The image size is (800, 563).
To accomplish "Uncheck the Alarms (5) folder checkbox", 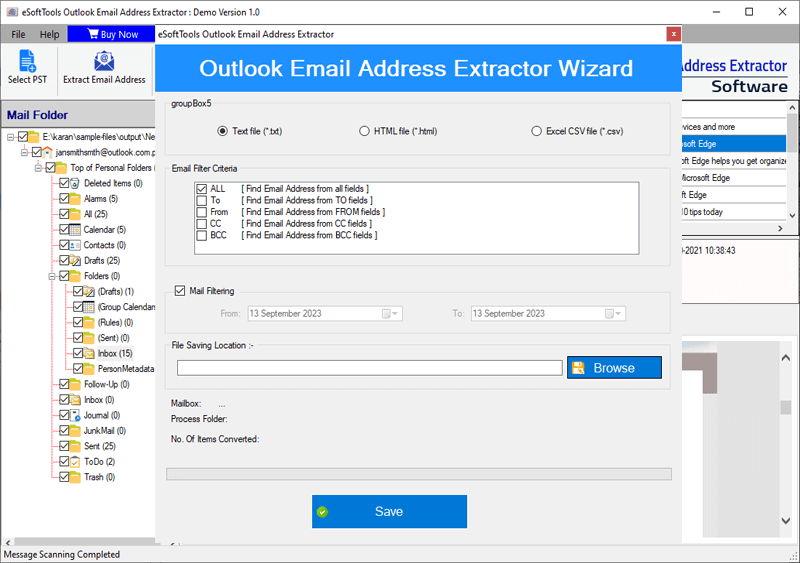I will pyautogui.click(x=64, y=199).
